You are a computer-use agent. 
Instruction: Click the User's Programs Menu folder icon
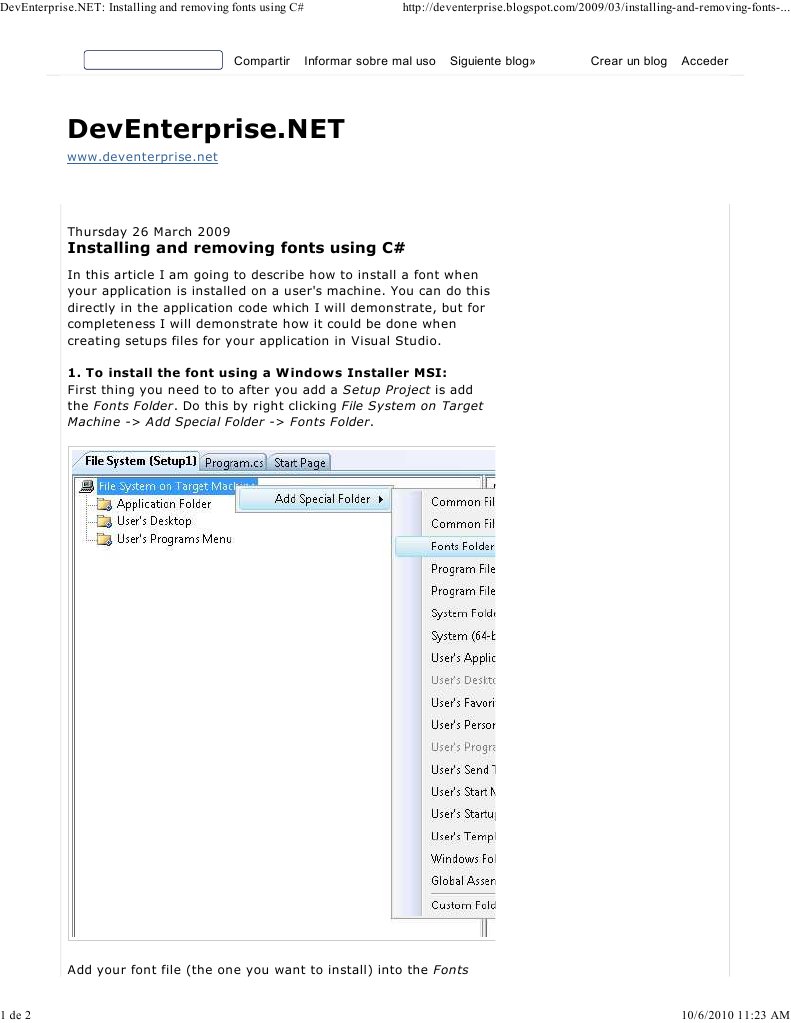pyautogui.click(x=104, y=539)
